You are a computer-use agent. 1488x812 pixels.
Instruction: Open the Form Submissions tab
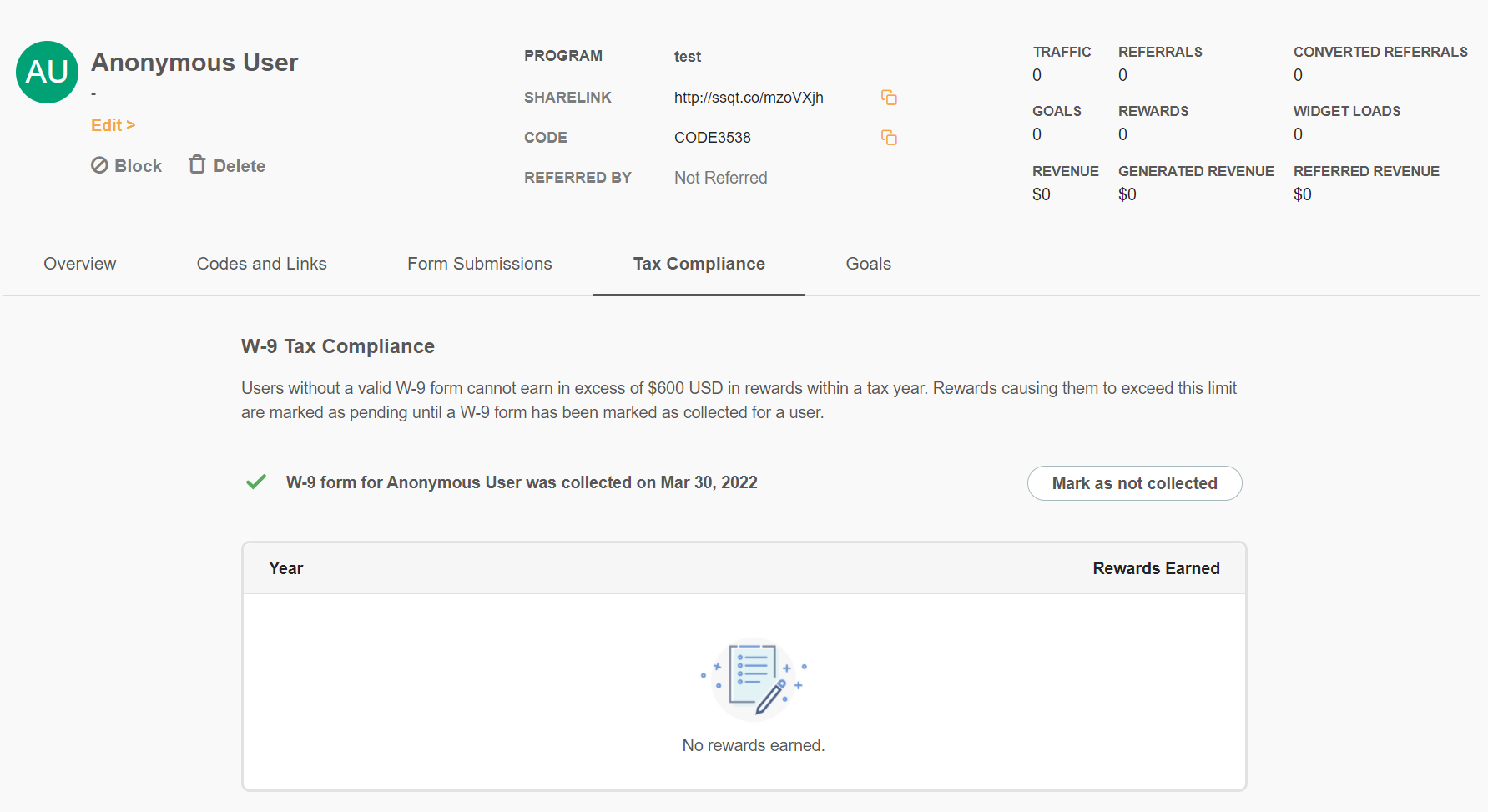pyautogui.click(x=479, y=264)
